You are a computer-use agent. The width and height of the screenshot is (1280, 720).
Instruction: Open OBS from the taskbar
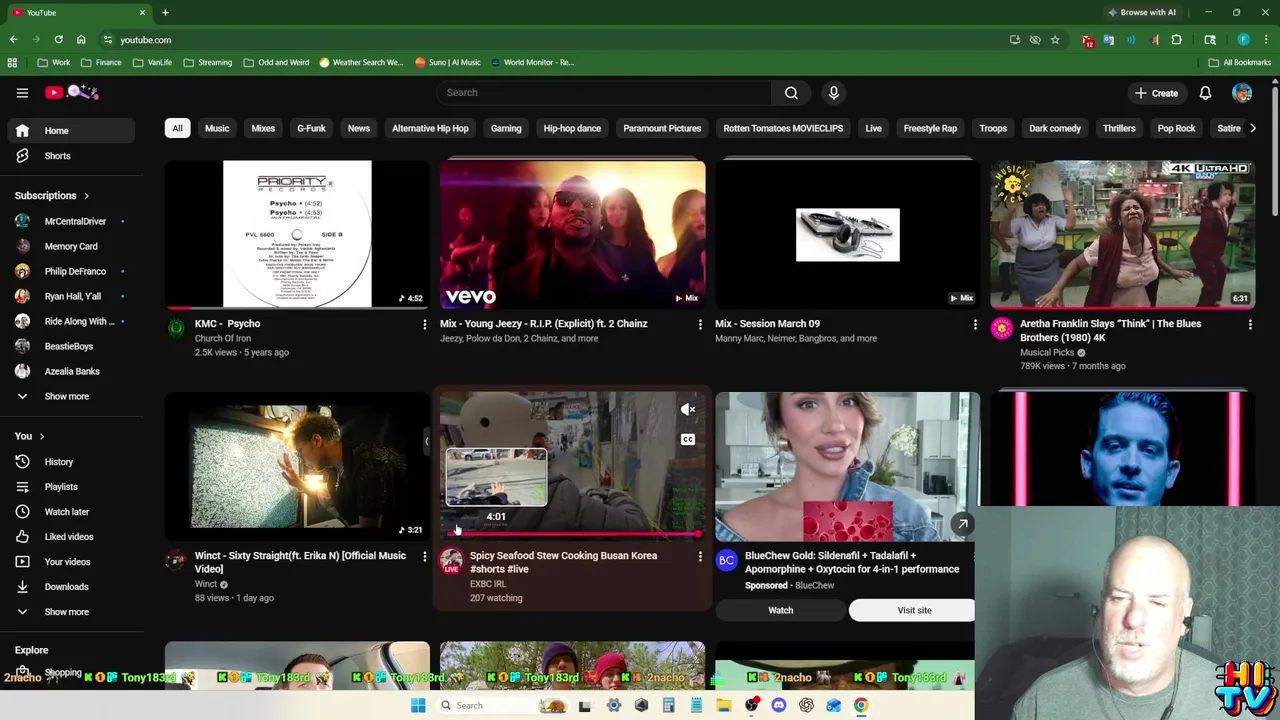tap(752, 705)
